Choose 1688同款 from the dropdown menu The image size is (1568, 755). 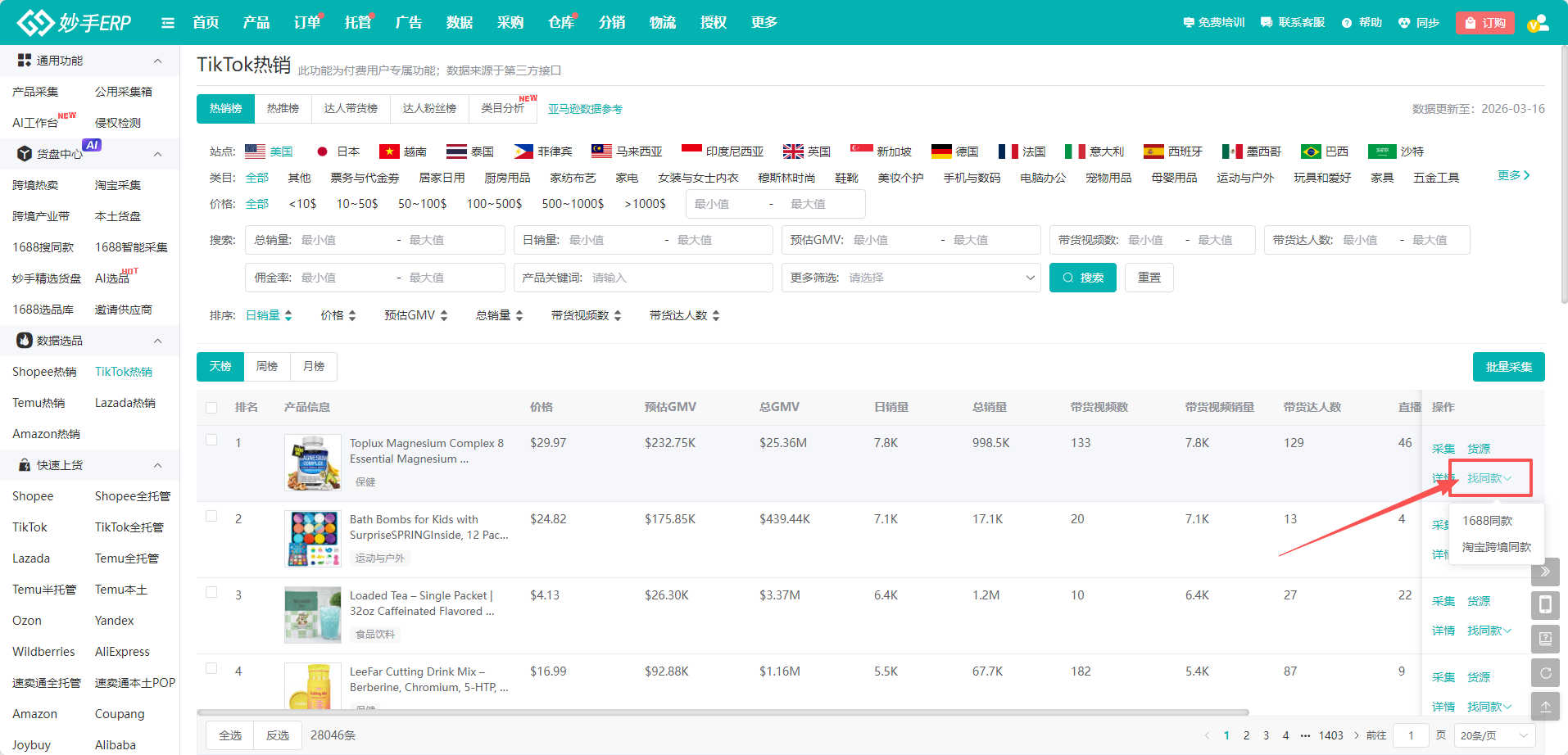click(x=1488, y=521)
